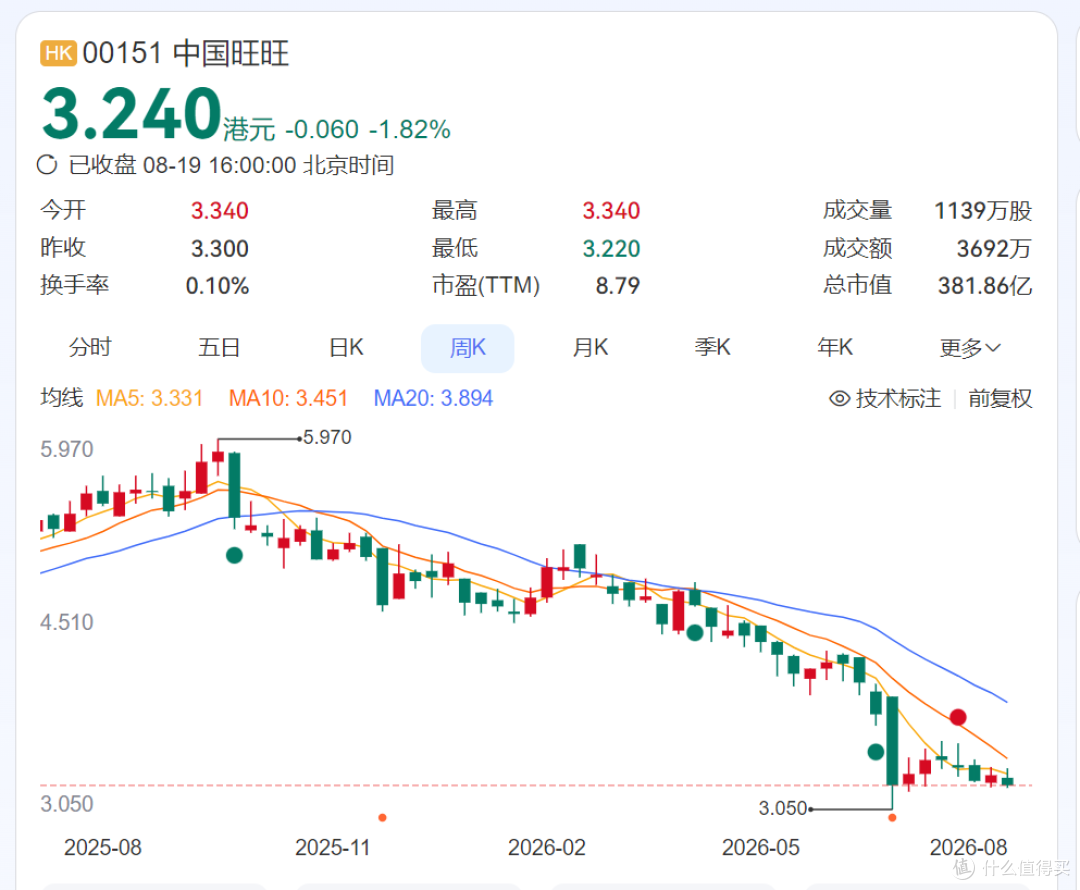Switch to the 月K tab
Screen dimensions: 1080x890
tap(591, 347)
